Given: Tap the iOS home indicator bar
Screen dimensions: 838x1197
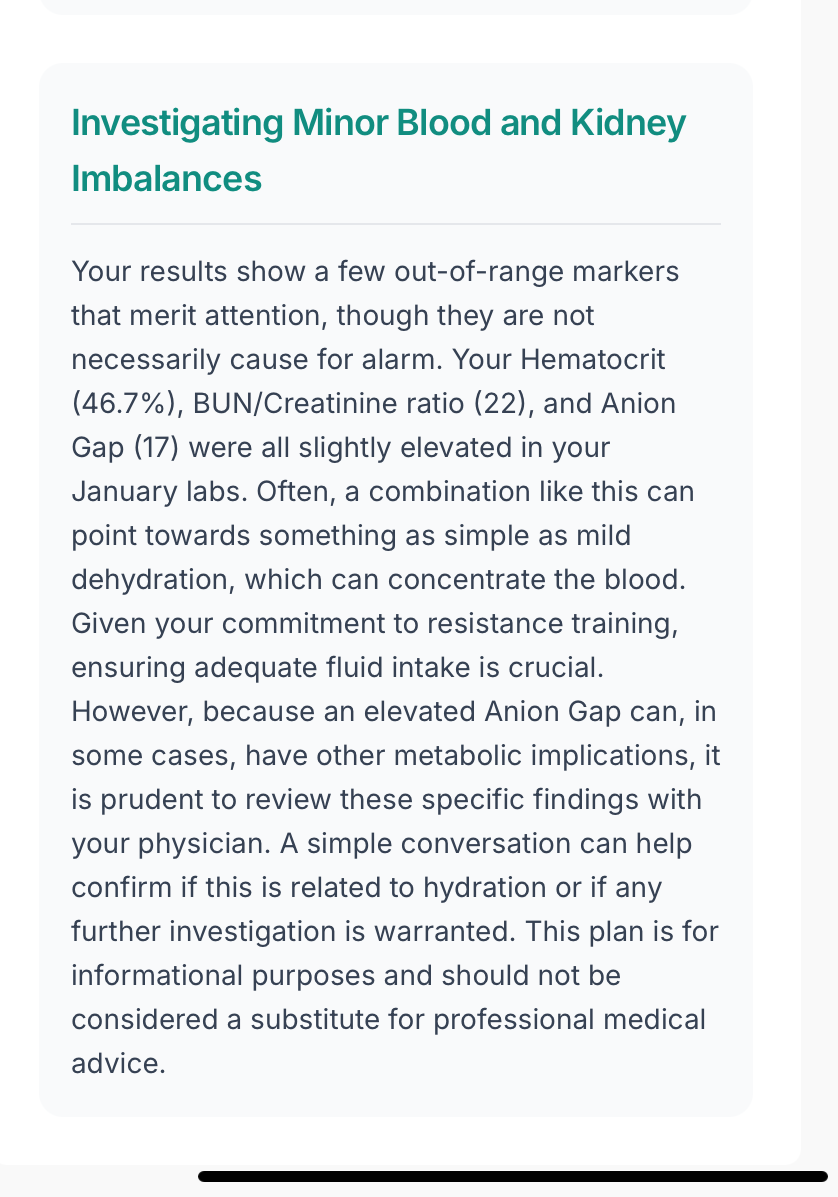Looking at the screenshot, I should point(513,1176).
